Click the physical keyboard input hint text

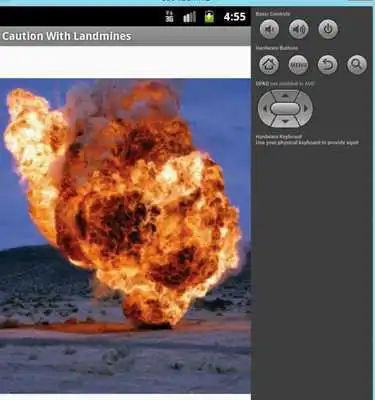coord(307,143)
